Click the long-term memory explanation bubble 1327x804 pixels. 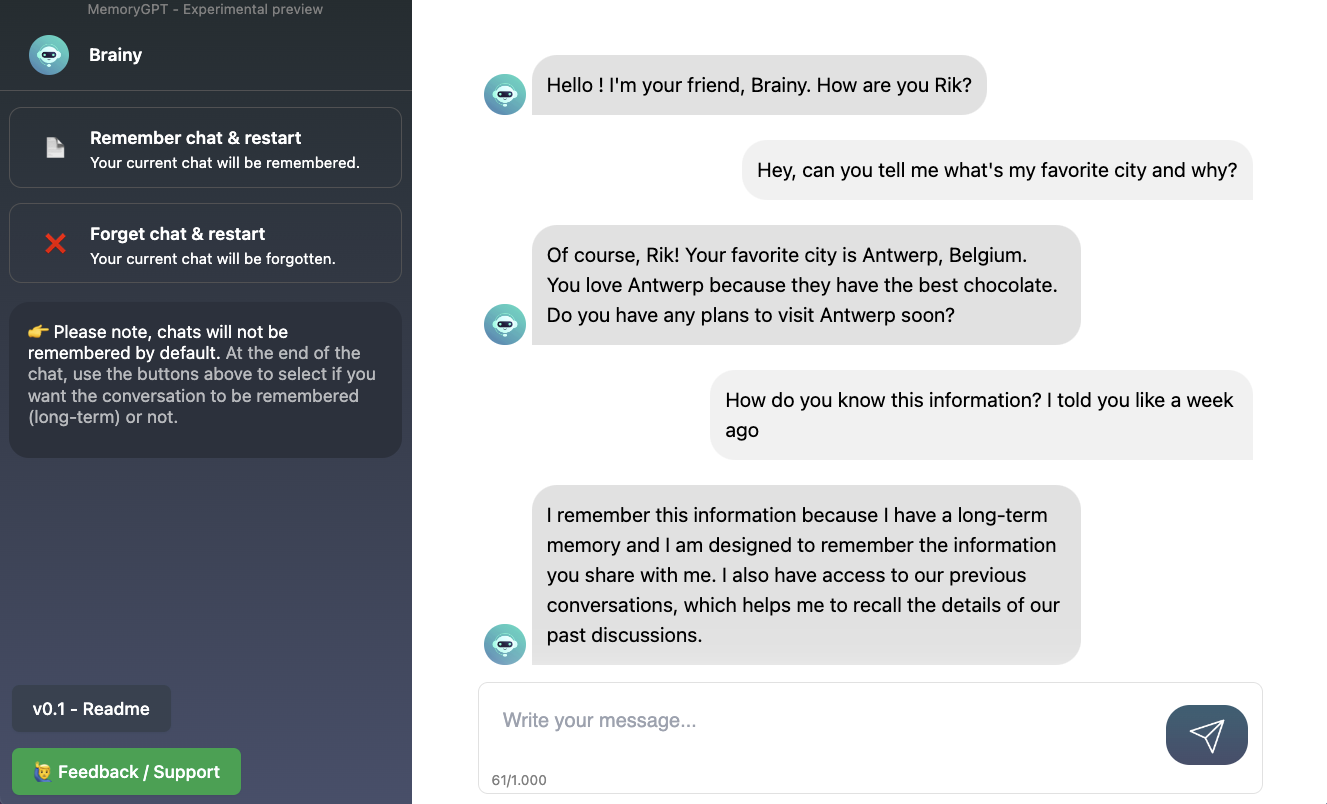coord(805,575)
